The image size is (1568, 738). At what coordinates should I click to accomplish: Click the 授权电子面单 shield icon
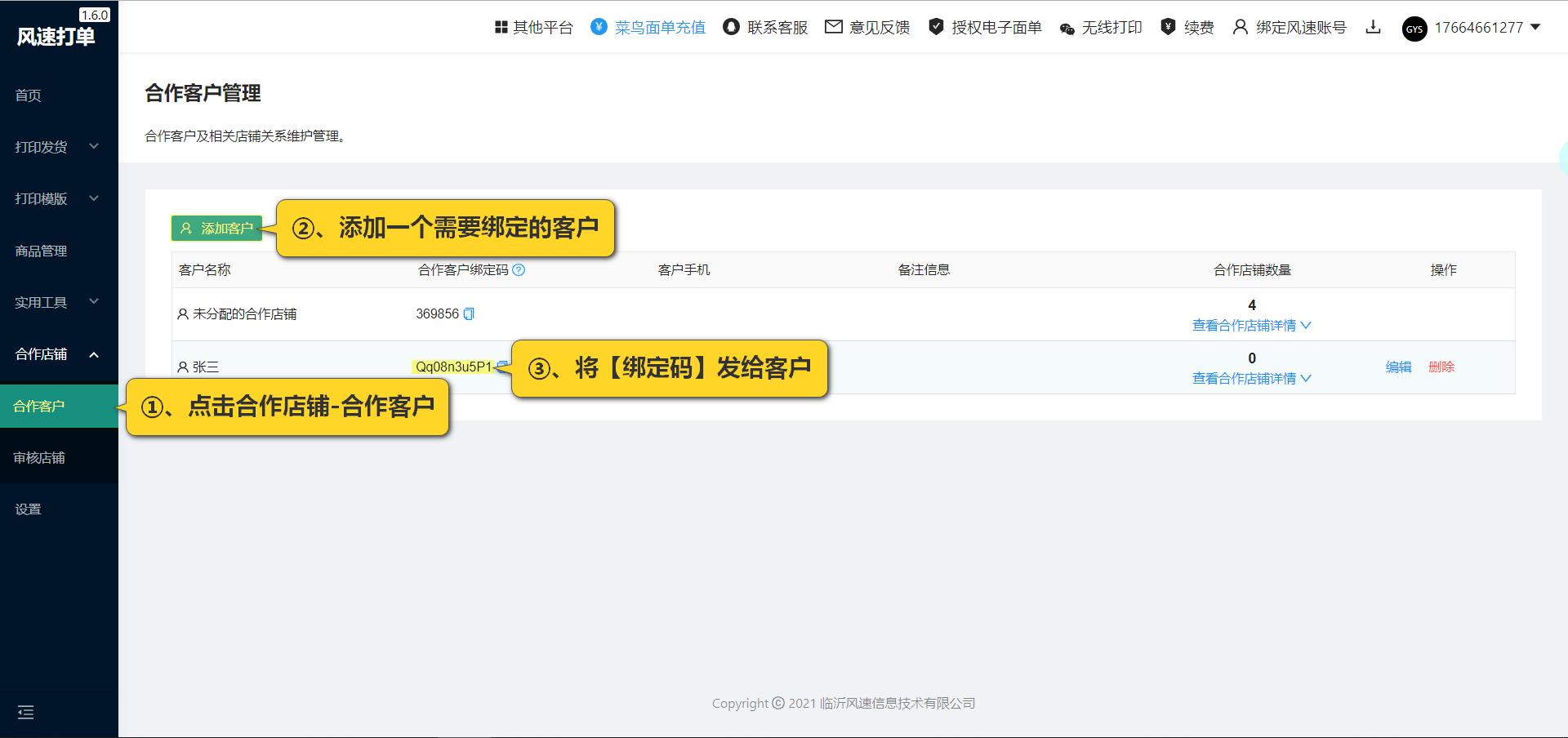tap(934, 27)
